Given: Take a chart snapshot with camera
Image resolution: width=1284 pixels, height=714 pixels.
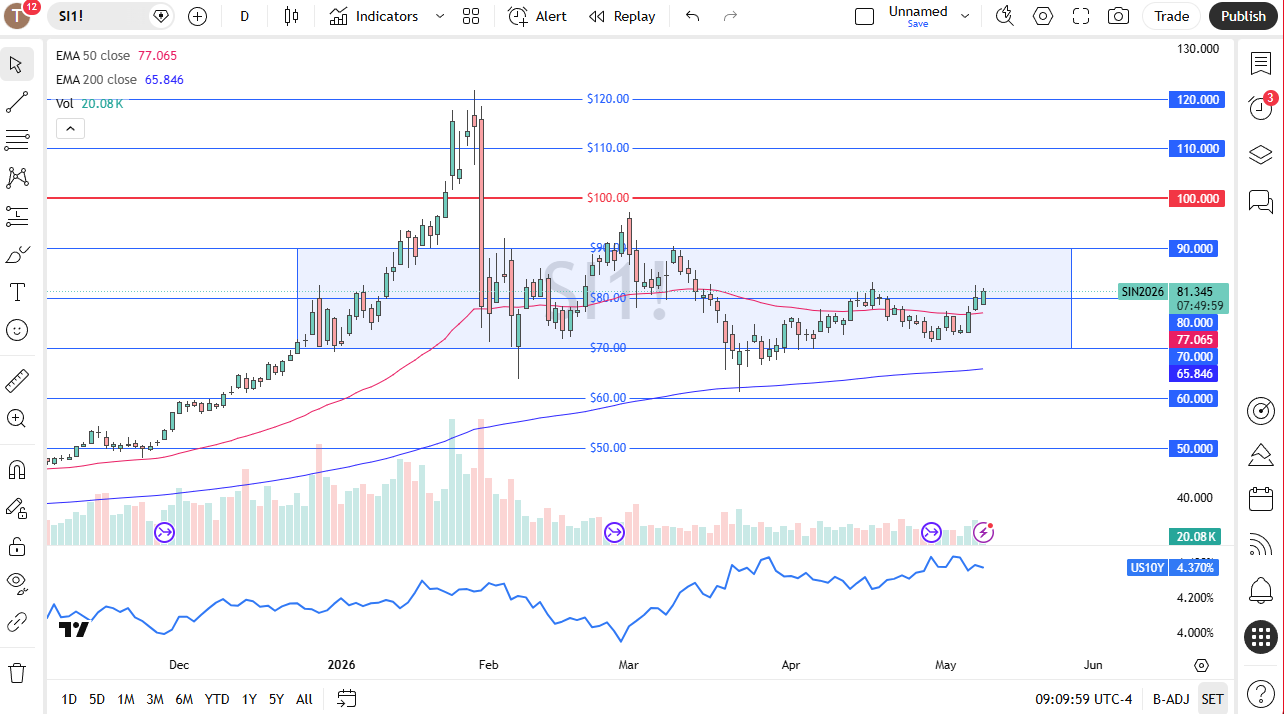Looking at the screenshot, I should 1119,16.
